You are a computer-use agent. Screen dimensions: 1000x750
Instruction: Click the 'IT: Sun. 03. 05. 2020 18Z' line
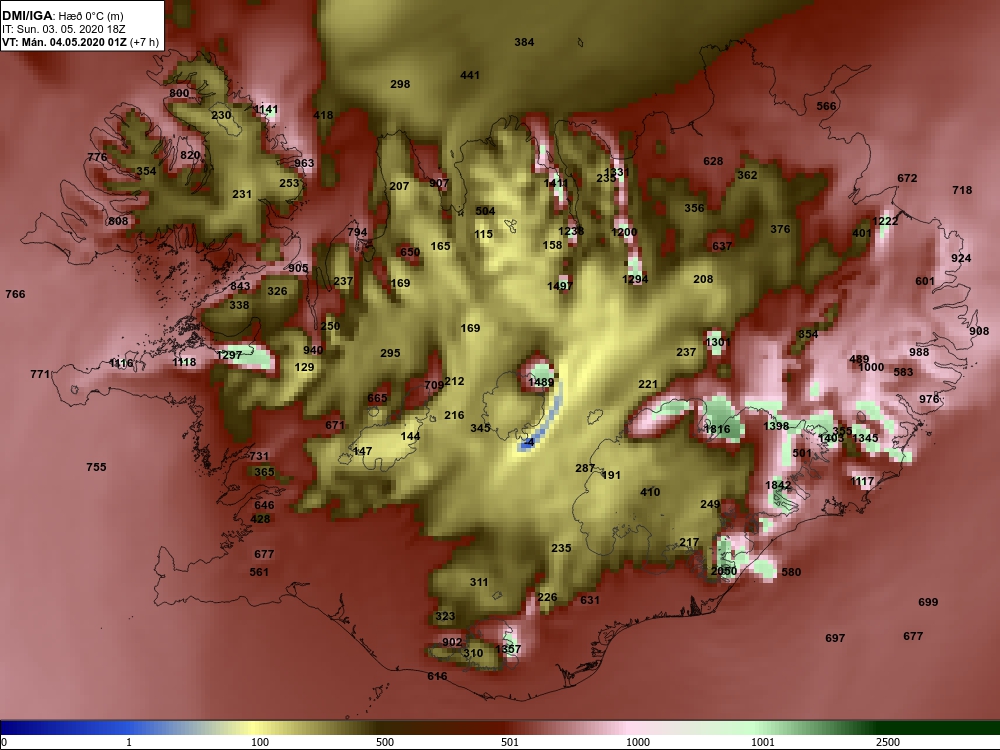(x=64, y=29)
